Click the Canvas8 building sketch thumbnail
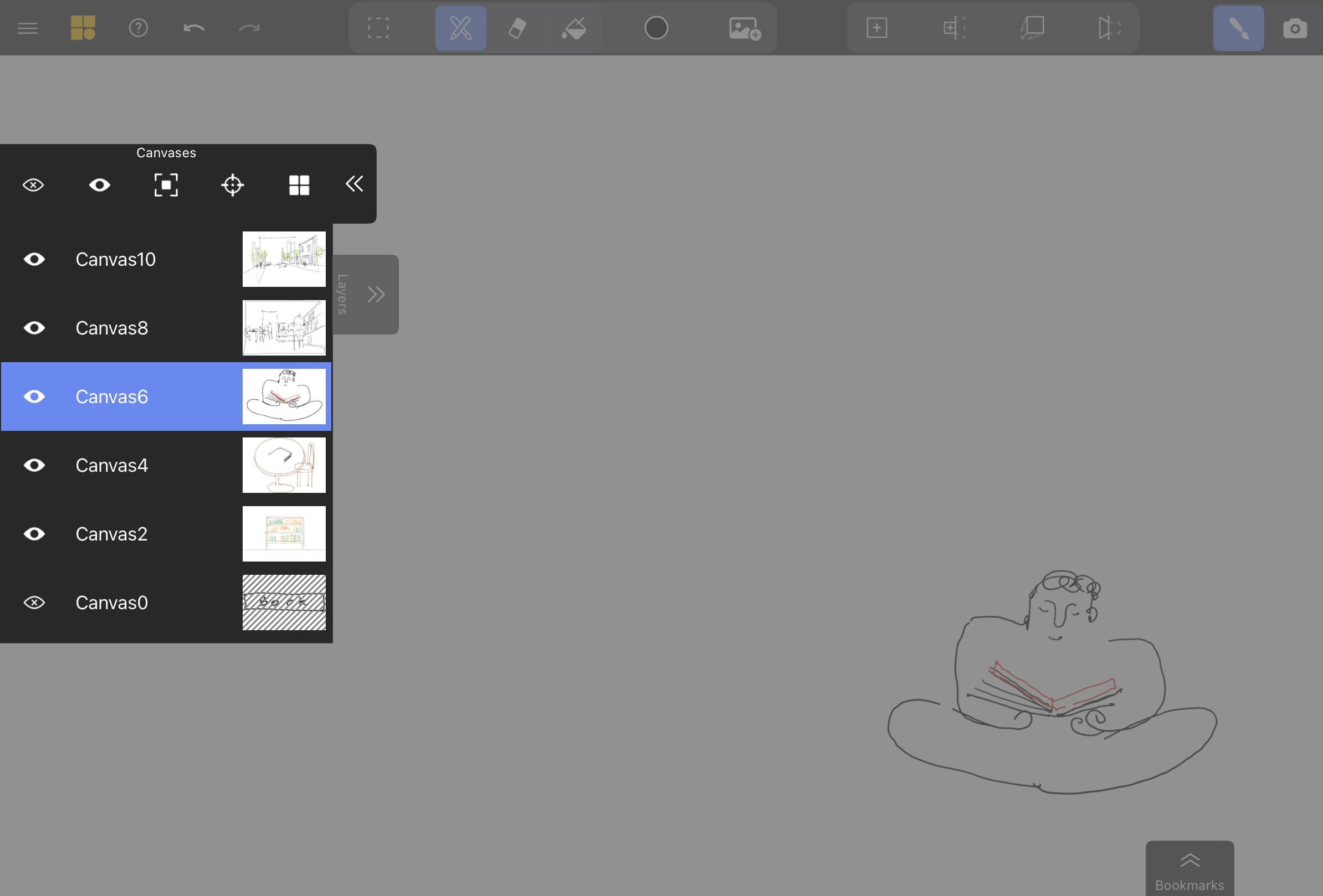Screen dimensions: 1323x896 point(284,328)
